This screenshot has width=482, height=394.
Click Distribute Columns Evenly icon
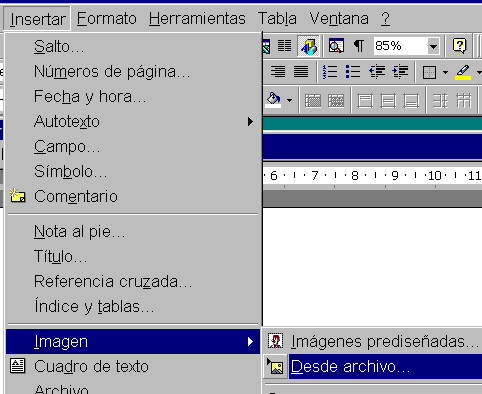[x=463, y=100]
